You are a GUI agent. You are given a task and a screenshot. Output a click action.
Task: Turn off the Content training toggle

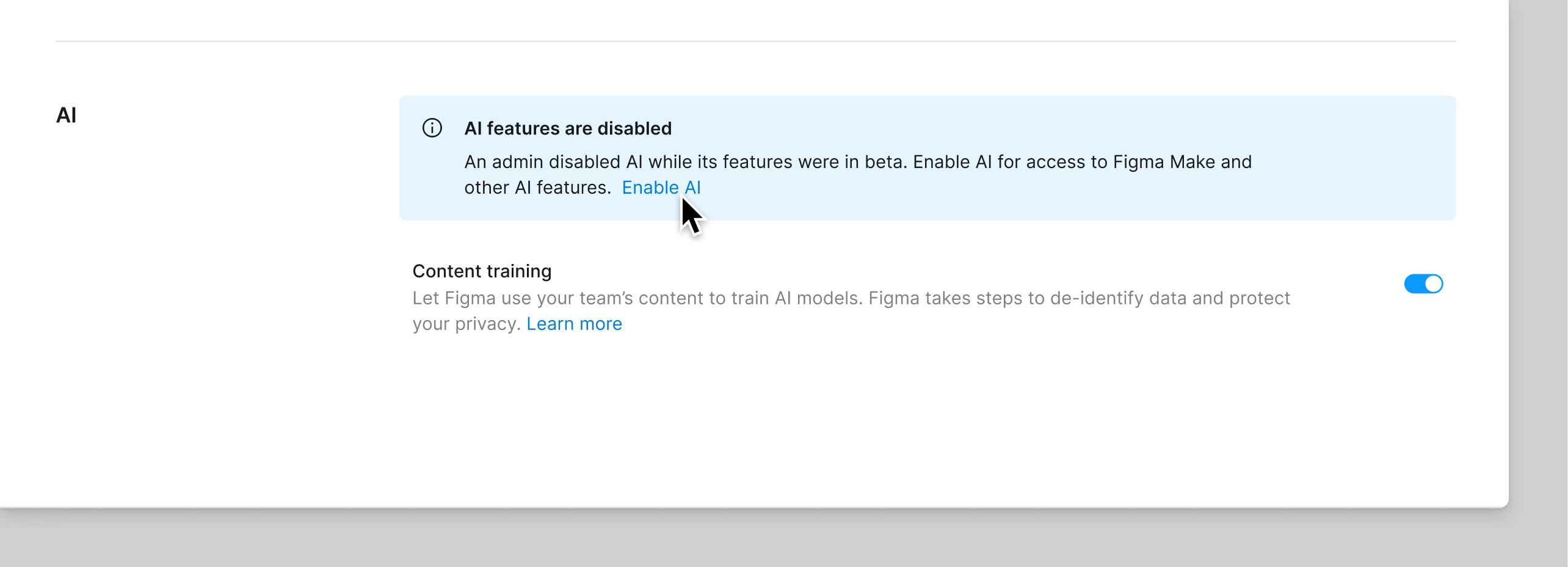1423,284
